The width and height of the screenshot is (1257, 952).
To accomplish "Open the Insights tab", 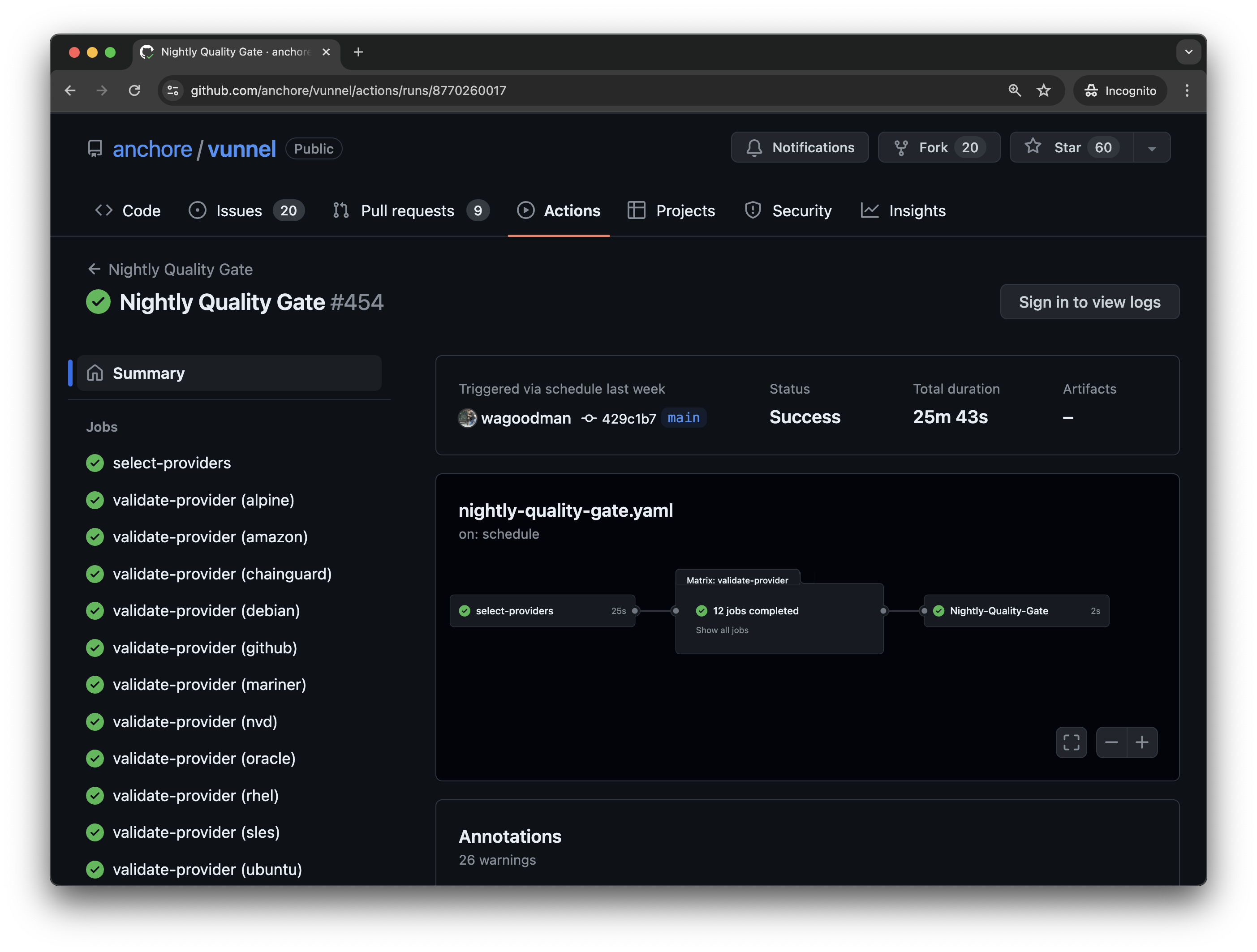I will tap(904, 211).
